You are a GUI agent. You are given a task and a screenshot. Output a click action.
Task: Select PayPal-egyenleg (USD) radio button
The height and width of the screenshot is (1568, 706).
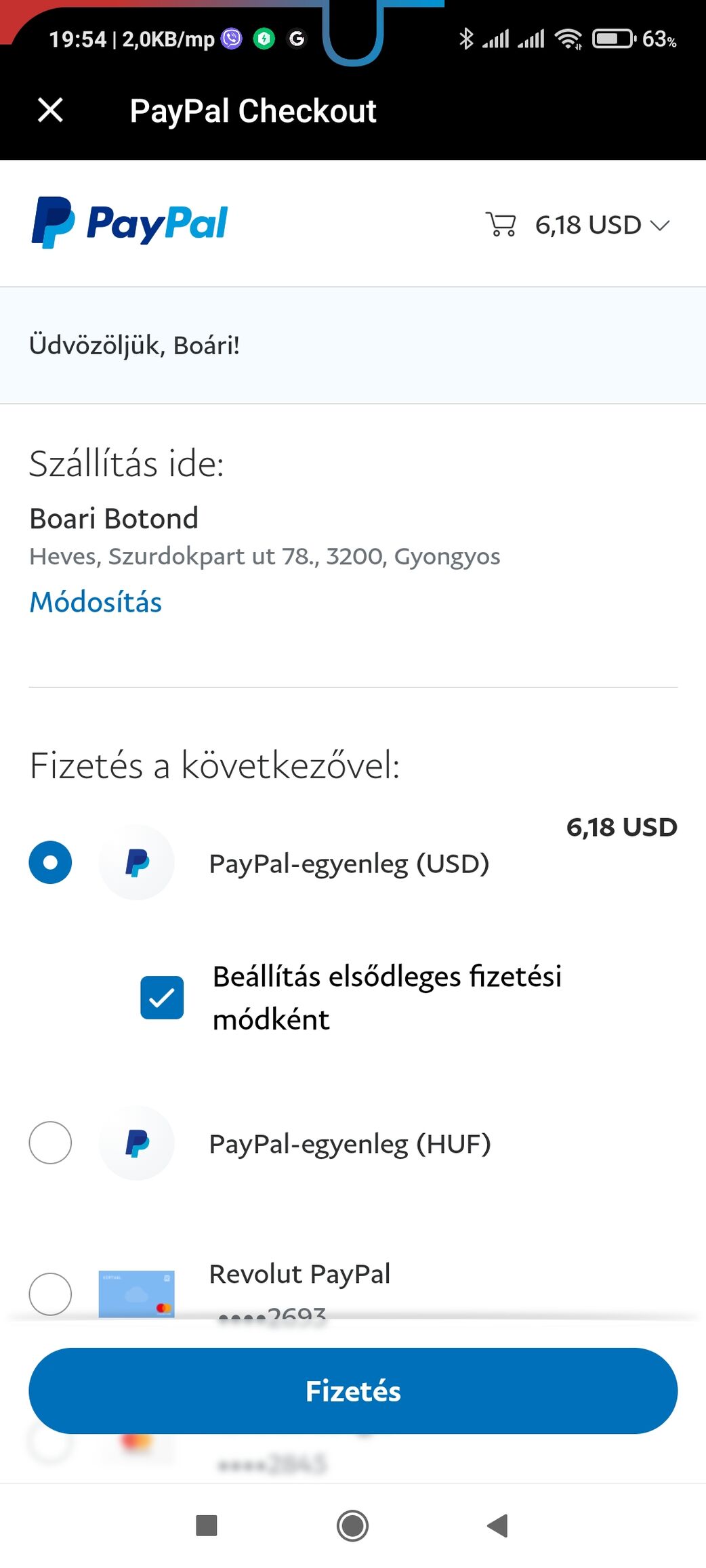pyautogui.click(x=50, y=862)
